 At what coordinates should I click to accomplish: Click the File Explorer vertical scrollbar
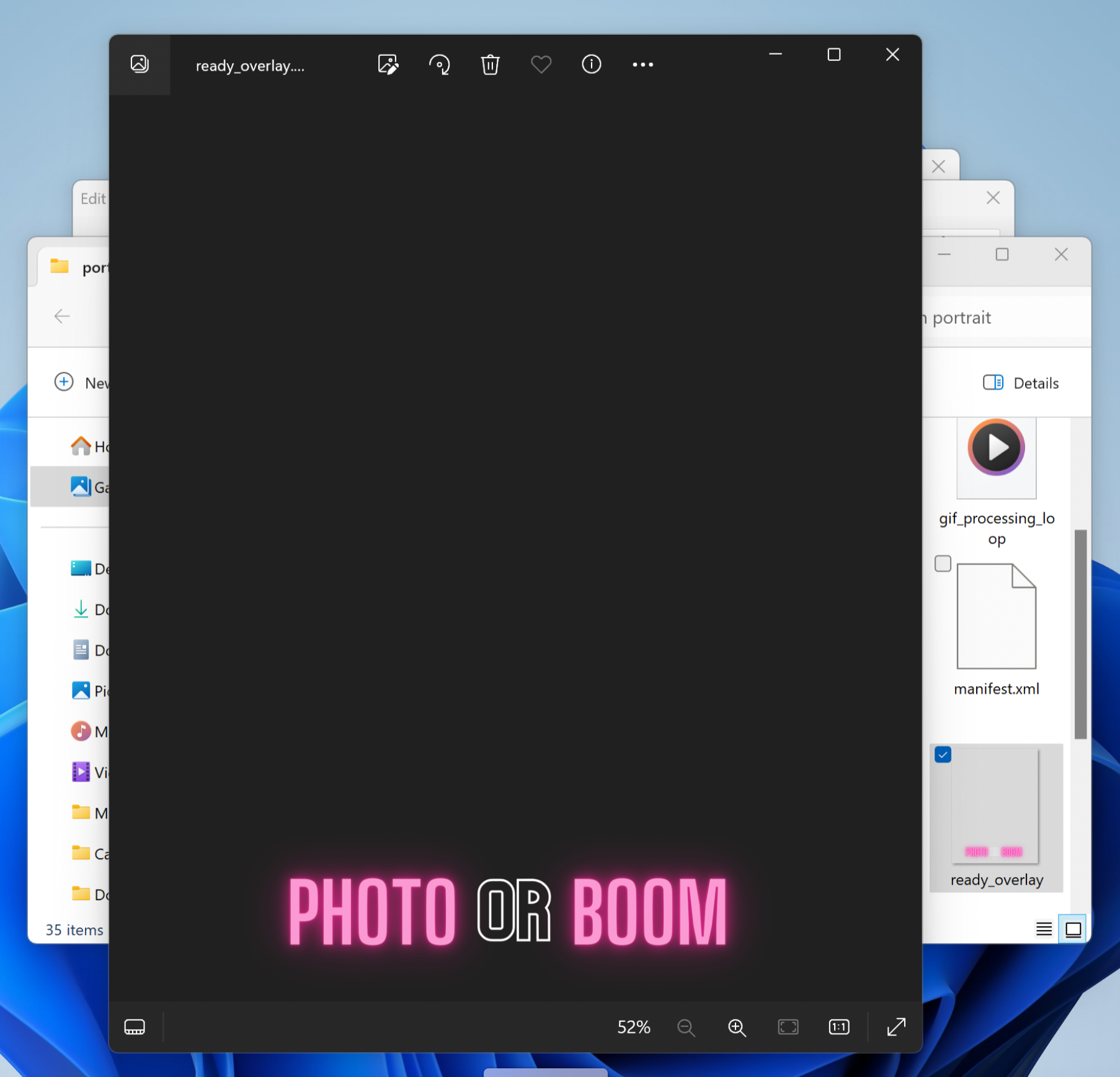click(1080, 633)
